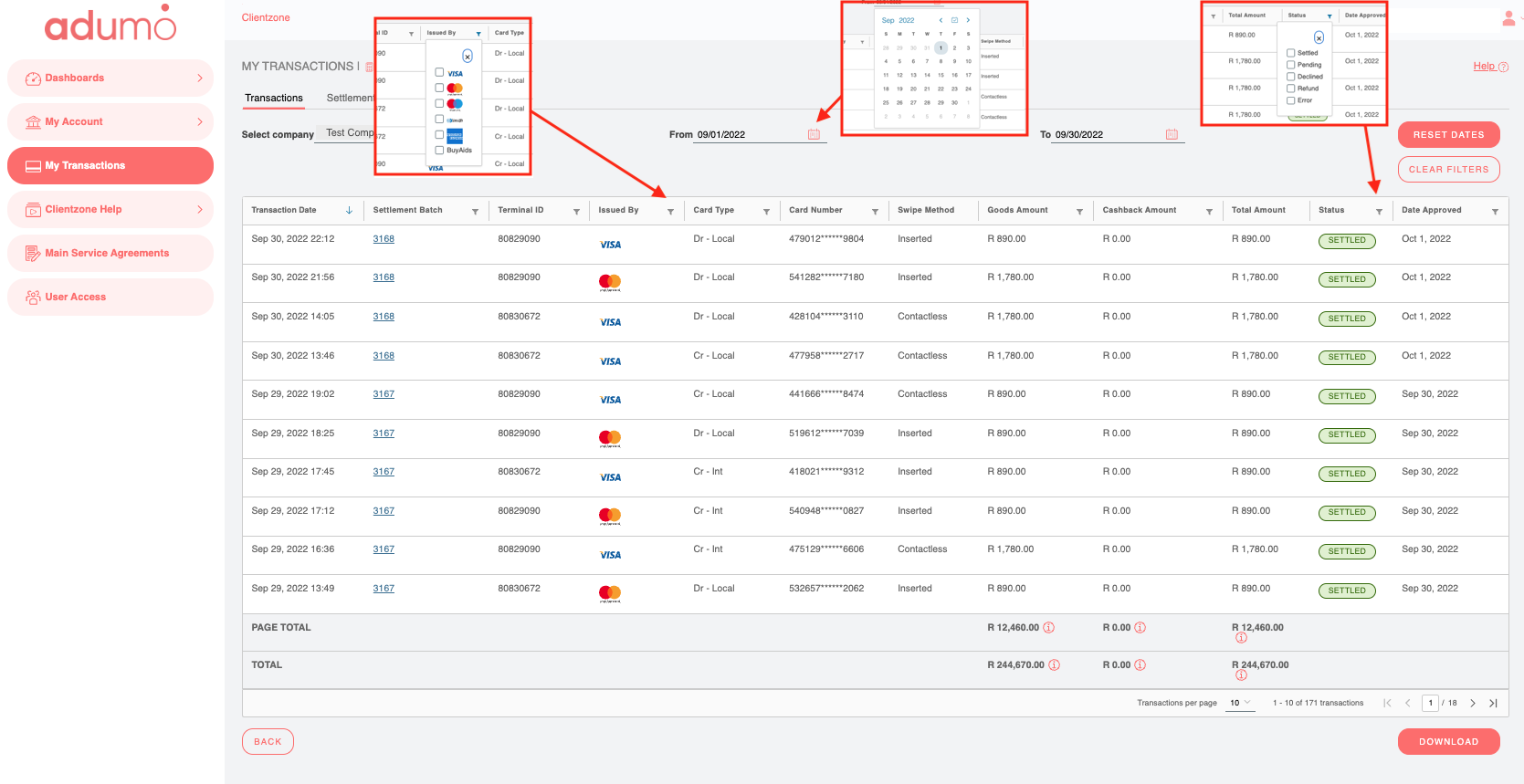Image resolution: width=1524 pixels, height=784 pixels.
Task: Filter the Goods Amount column
Action: (x=1079, y=211)
